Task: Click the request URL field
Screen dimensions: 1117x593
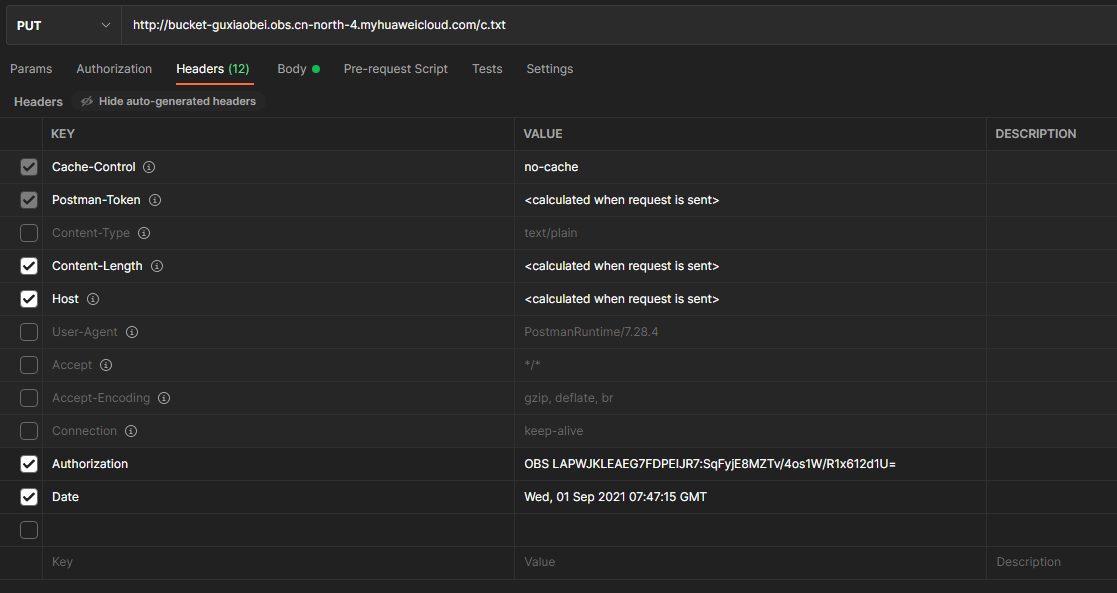Action: tap(600, 25)
